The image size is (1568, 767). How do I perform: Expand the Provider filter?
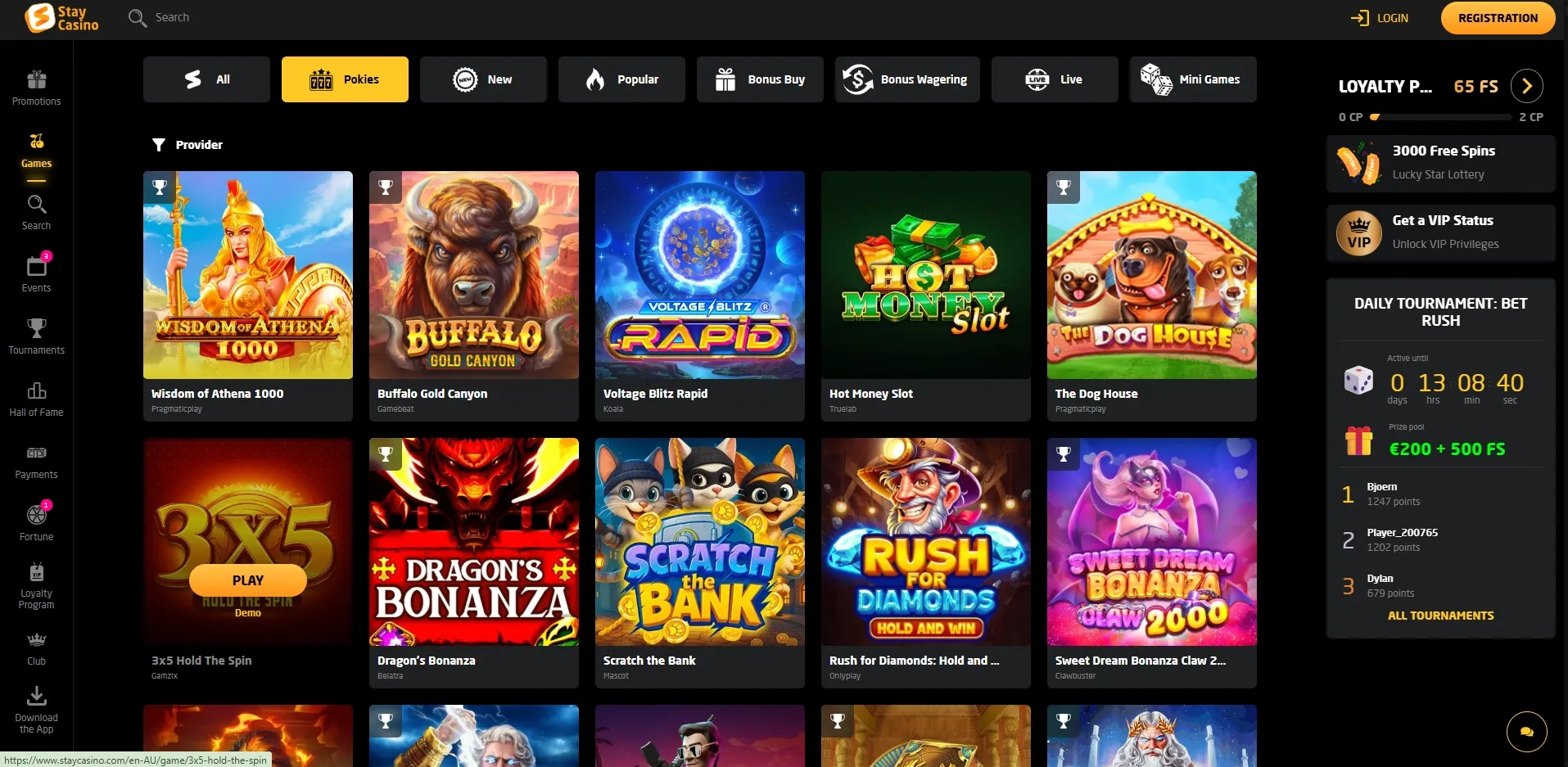click(187, 145)
